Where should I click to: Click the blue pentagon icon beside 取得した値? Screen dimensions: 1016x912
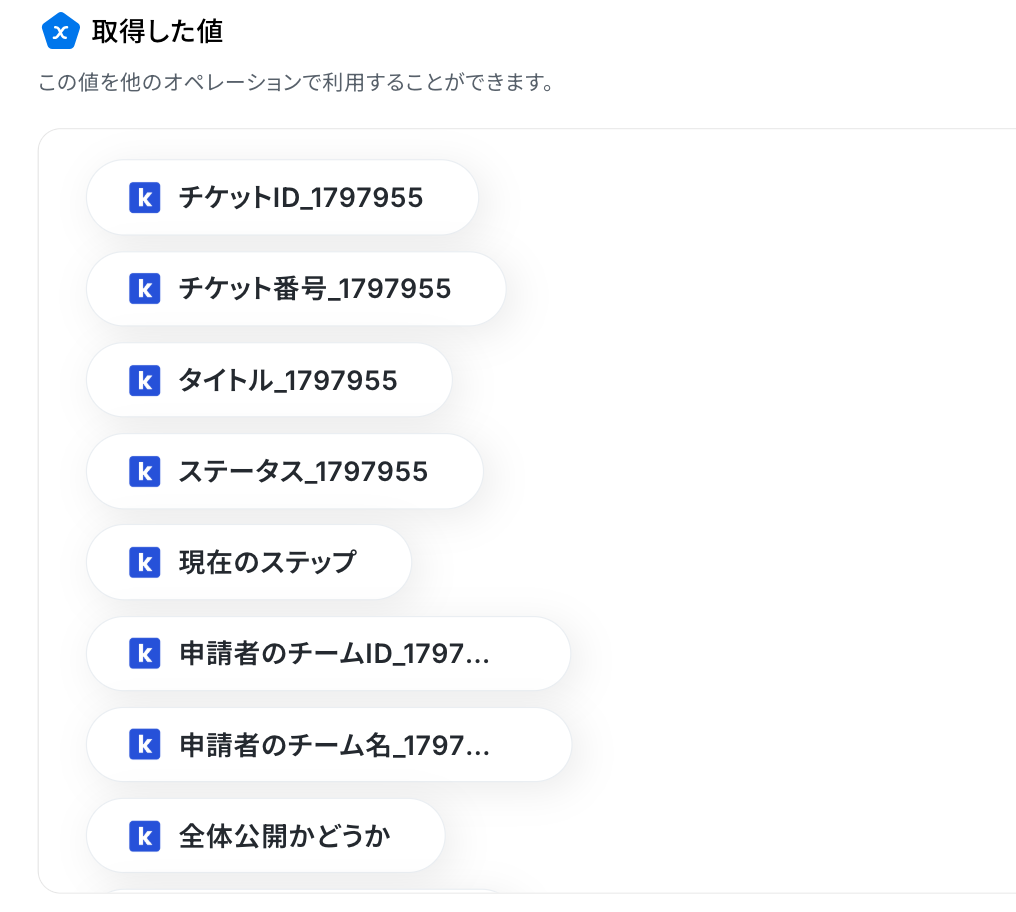[x=60, y=31]
